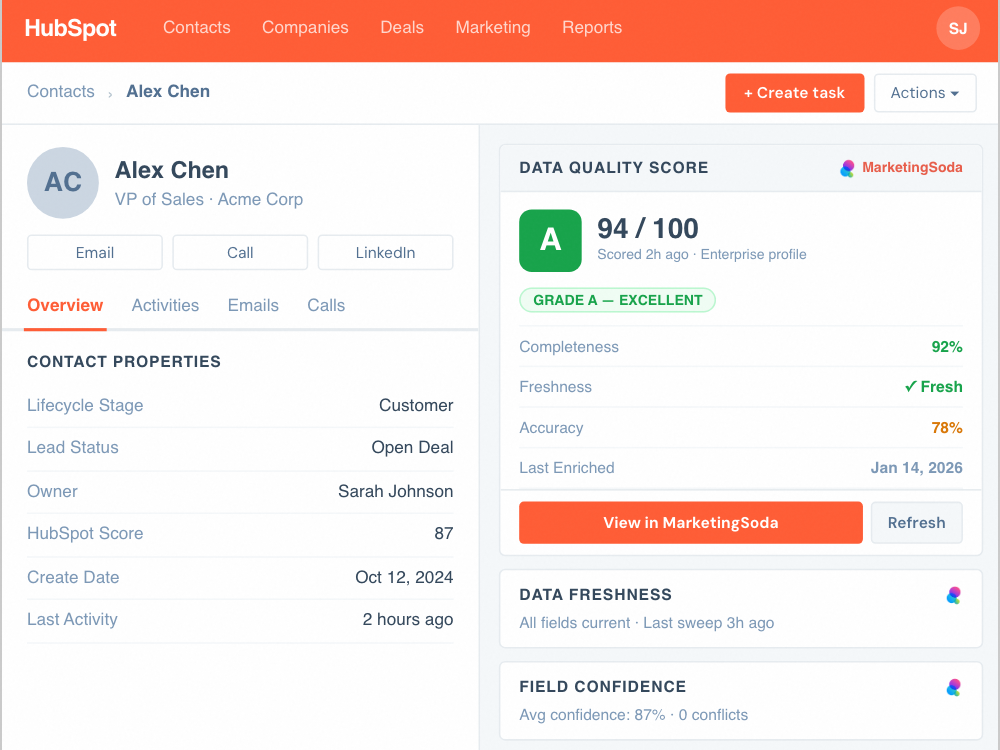This screenshot has width=1000, height=750.
Task: Click the Lead Status value Open Deal
Action: click(412, 448)
